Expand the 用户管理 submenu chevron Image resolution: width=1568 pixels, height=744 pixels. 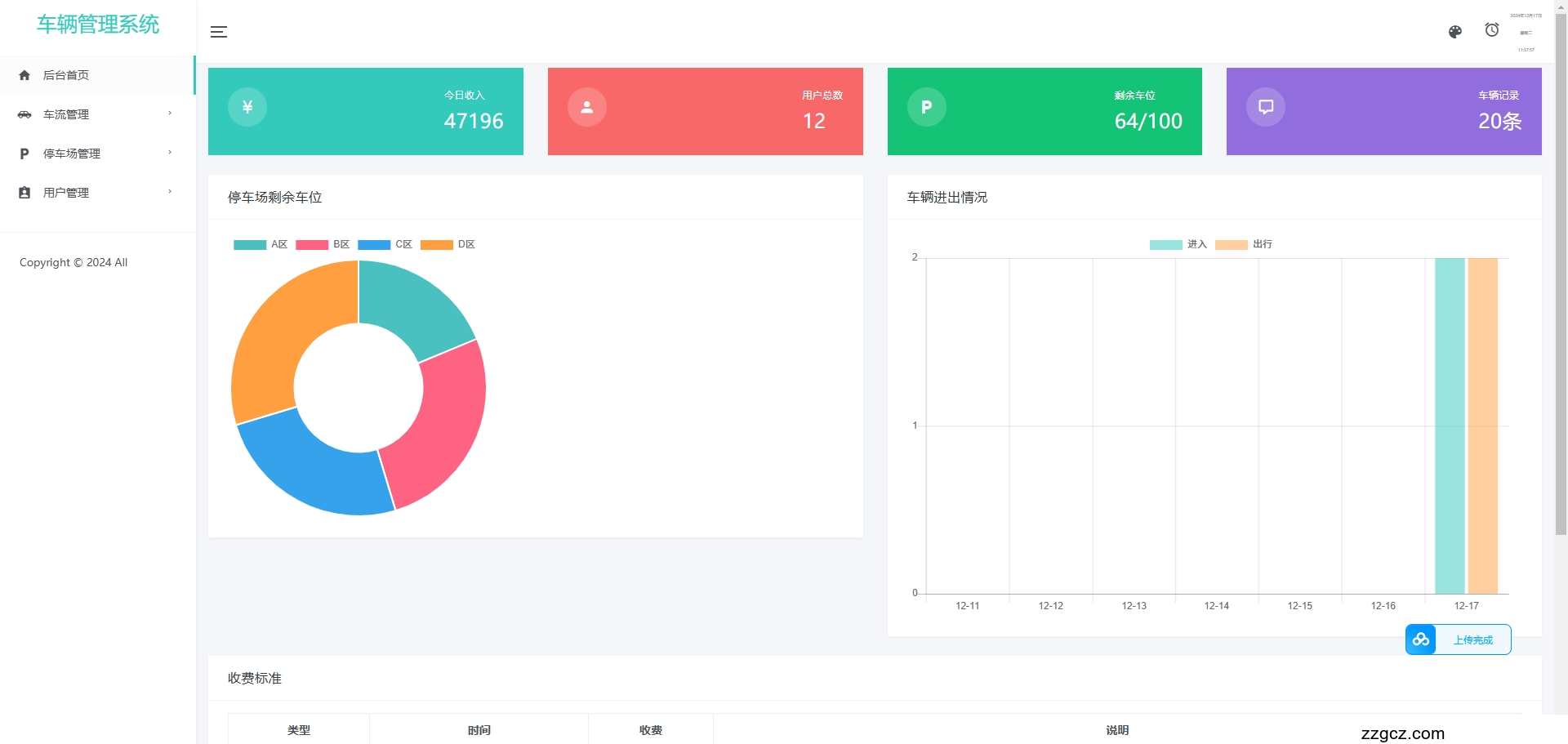coord(170,192)
